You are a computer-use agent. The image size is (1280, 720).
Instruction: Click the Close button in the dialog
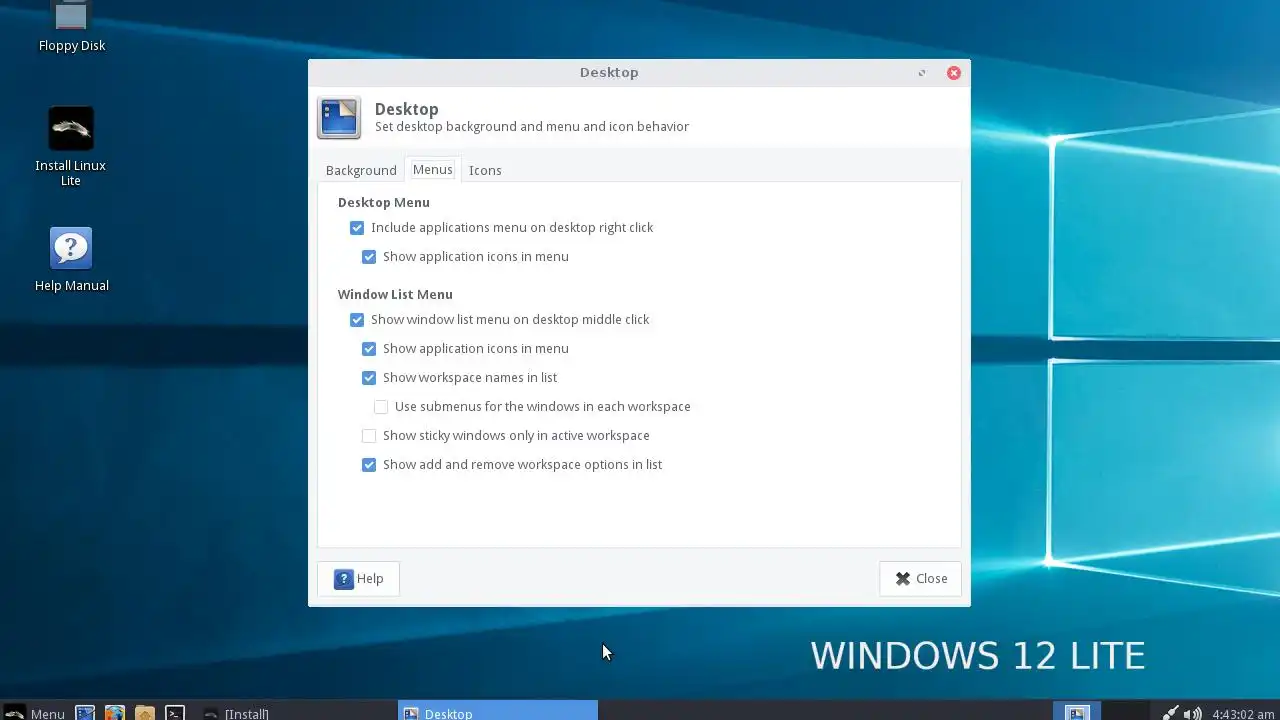(920, 578)
